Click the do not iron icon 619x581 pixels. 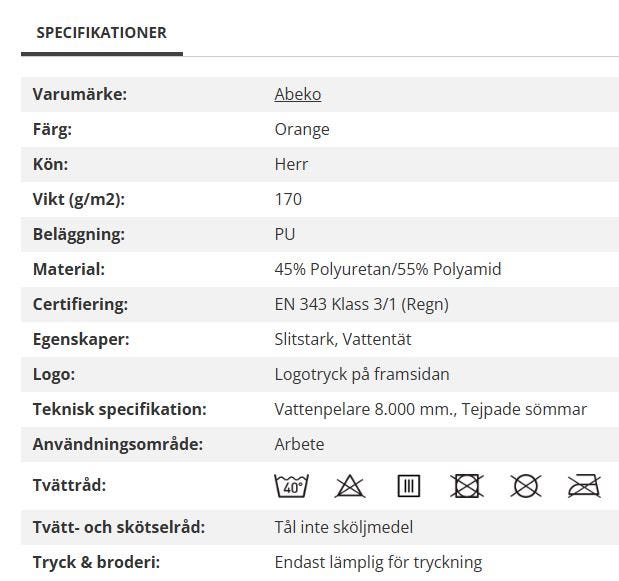584,487
